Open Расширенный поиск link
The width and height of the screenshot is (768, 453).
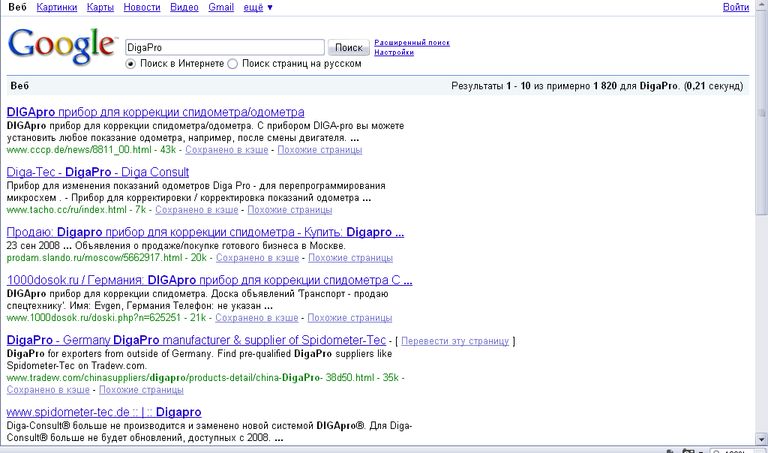(412, 43)
